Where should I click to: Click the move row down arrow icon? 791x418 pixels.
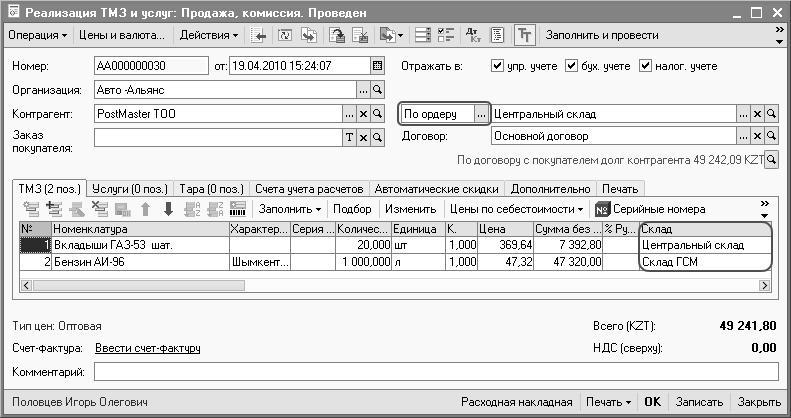(x=168, y=209)
